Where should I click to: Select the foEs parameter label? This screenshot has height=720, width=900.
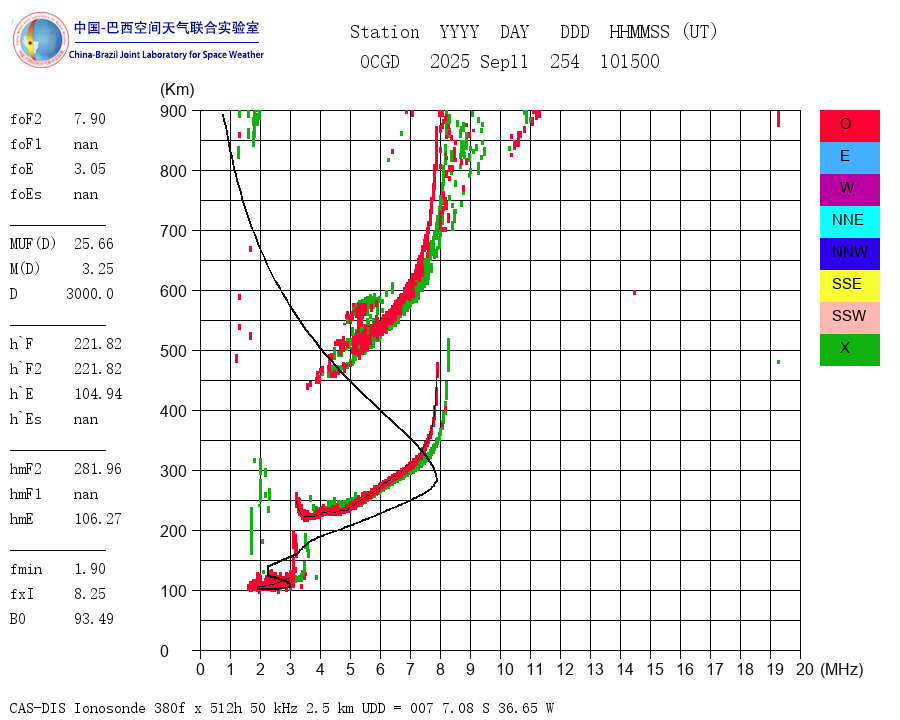pos(26,194)
